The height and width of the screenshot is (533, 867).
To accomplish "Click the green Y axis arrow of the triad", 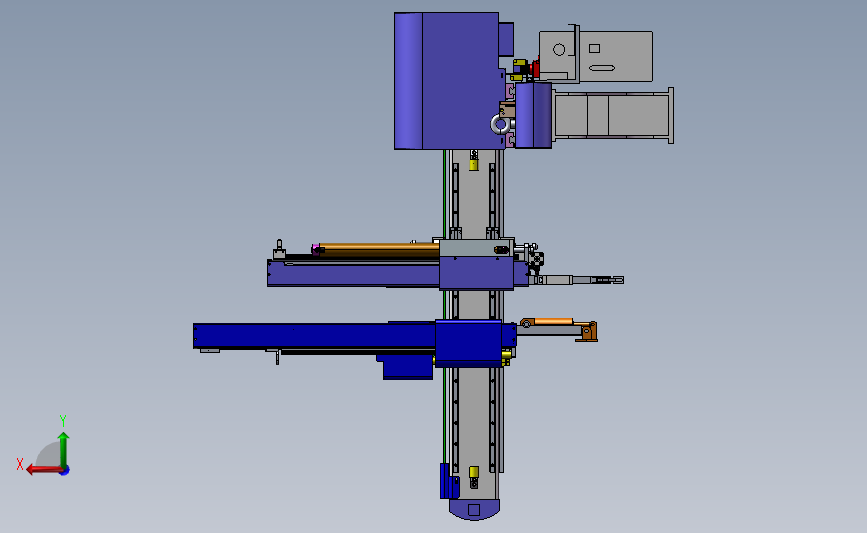I will point(64,450).
